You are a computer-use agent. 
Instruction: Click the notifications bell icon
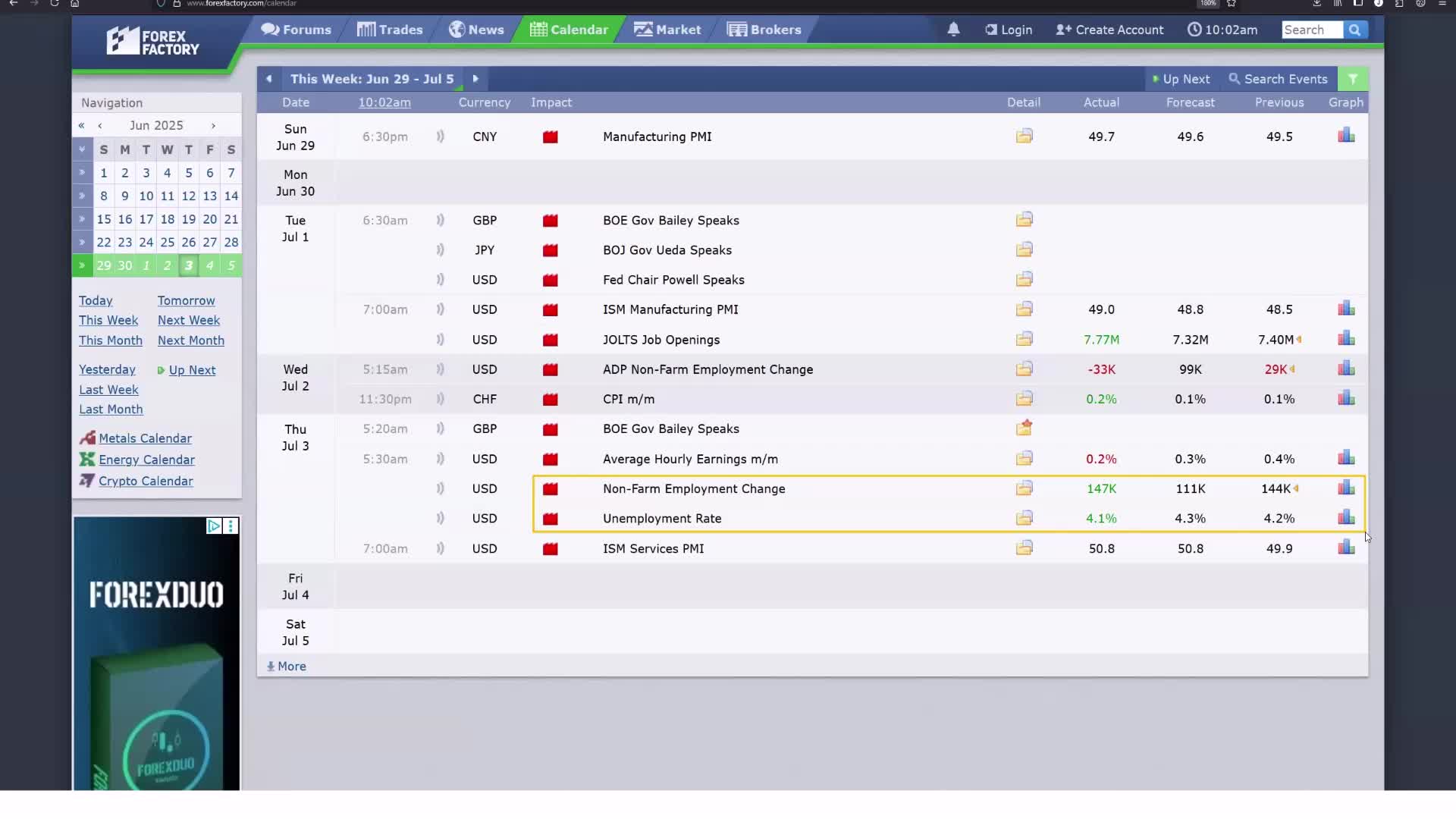[953, 30]
